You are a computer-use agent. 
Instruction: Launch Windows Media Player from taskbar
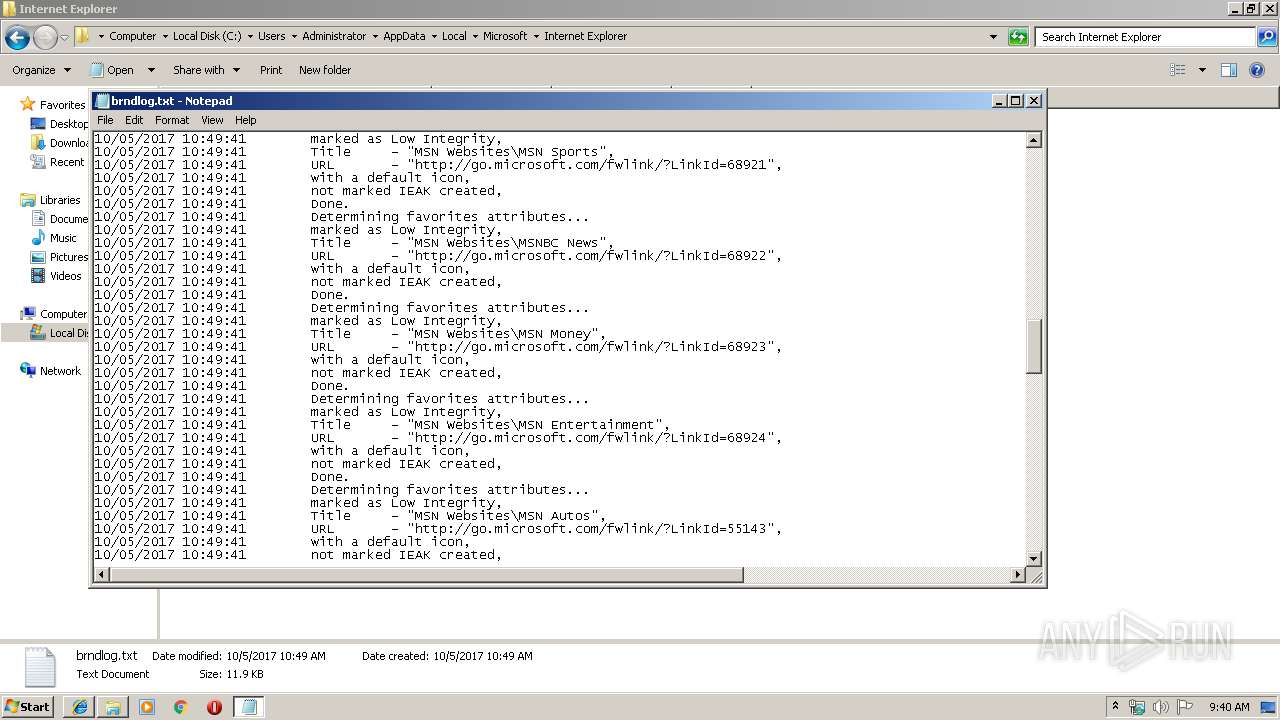tap(147, 707)
